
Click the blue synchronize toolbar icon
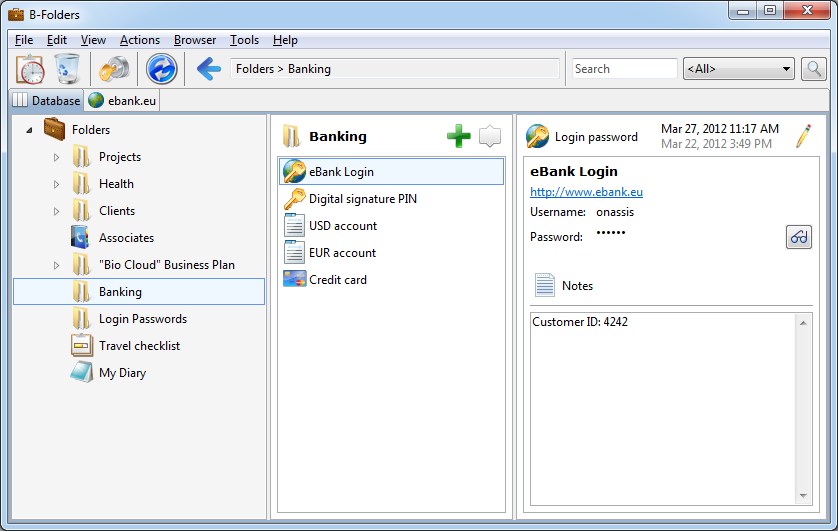pos(161,69)
